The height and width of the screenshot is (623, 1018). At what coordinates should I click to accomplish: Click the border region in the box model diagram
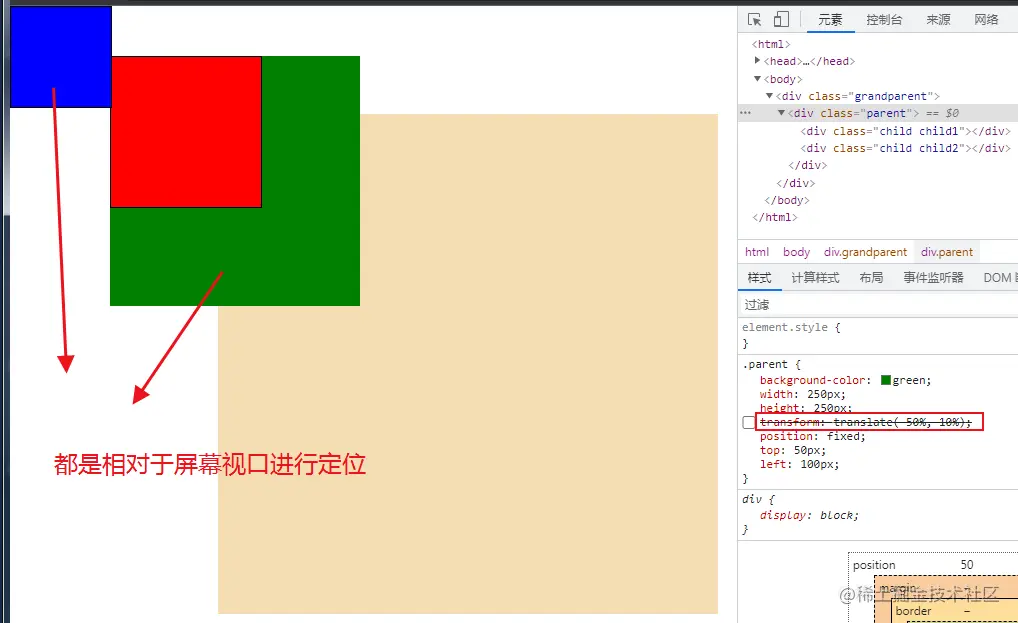(x=915, y=611)
